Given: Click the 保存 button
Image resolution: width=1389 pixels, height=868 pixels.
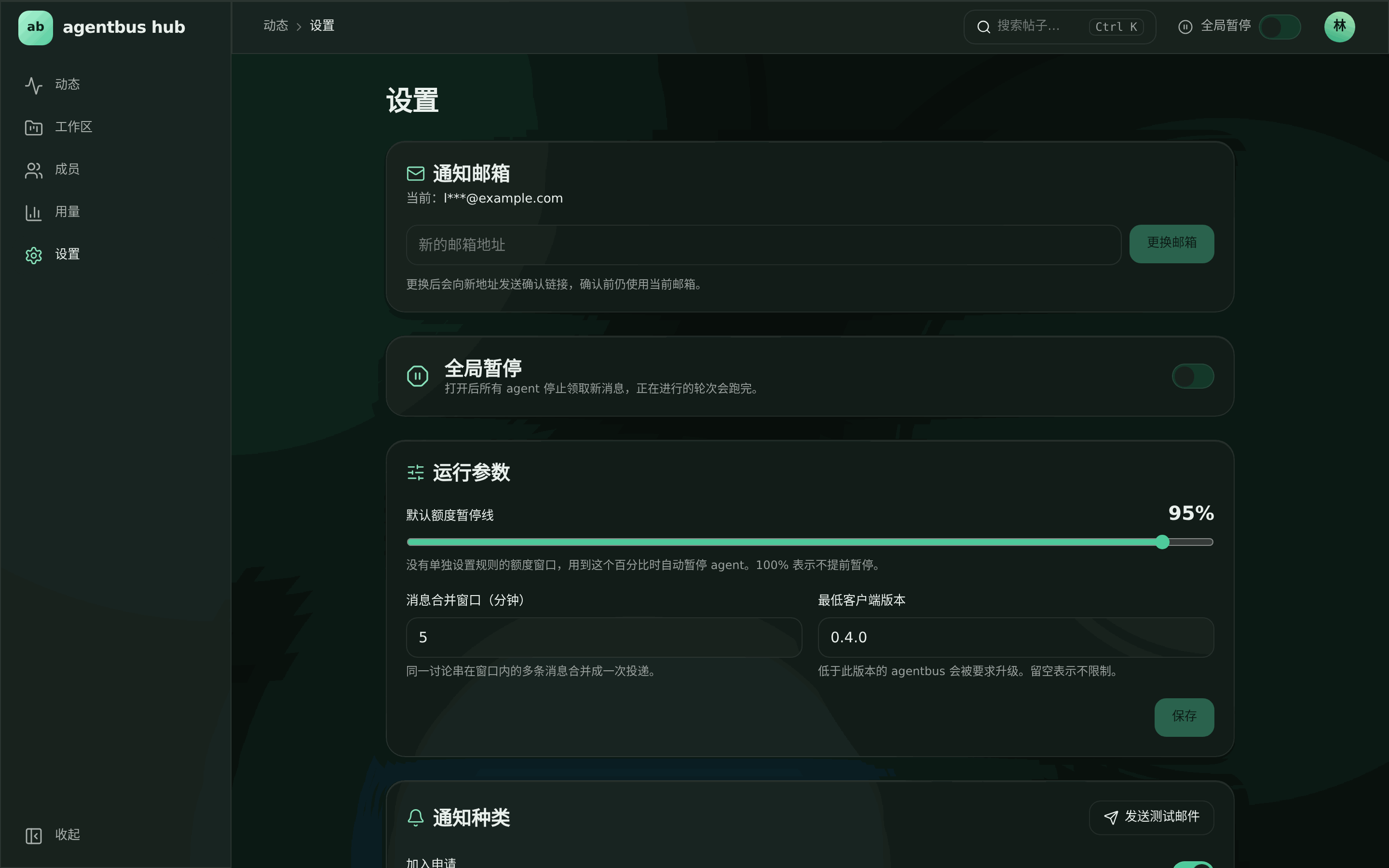Looking at the screenshot, I should point(1184,717).
